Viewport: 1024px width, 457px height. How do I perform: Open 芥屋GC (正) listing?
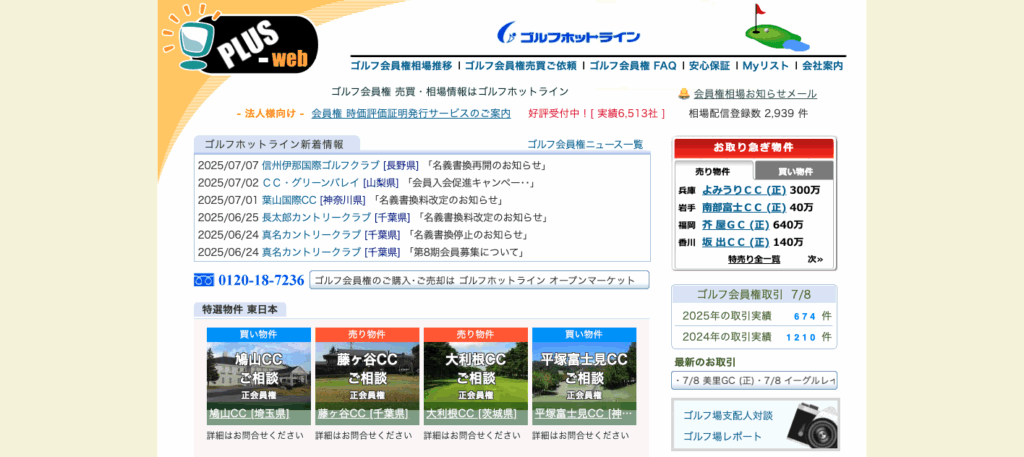(x=736, y=225)
